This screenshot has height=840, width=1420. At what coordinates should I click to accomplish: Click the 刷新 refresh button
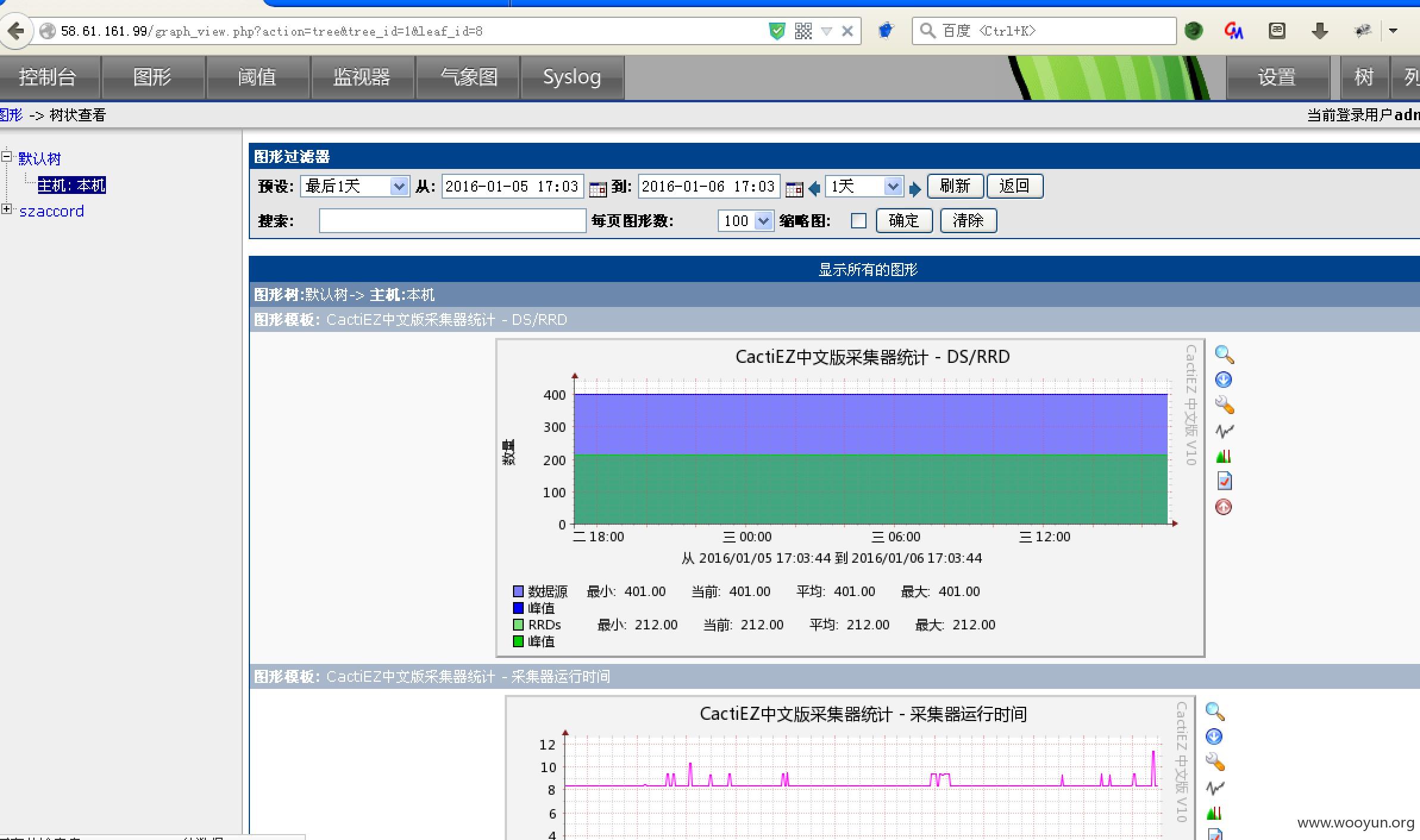point(955,186)
